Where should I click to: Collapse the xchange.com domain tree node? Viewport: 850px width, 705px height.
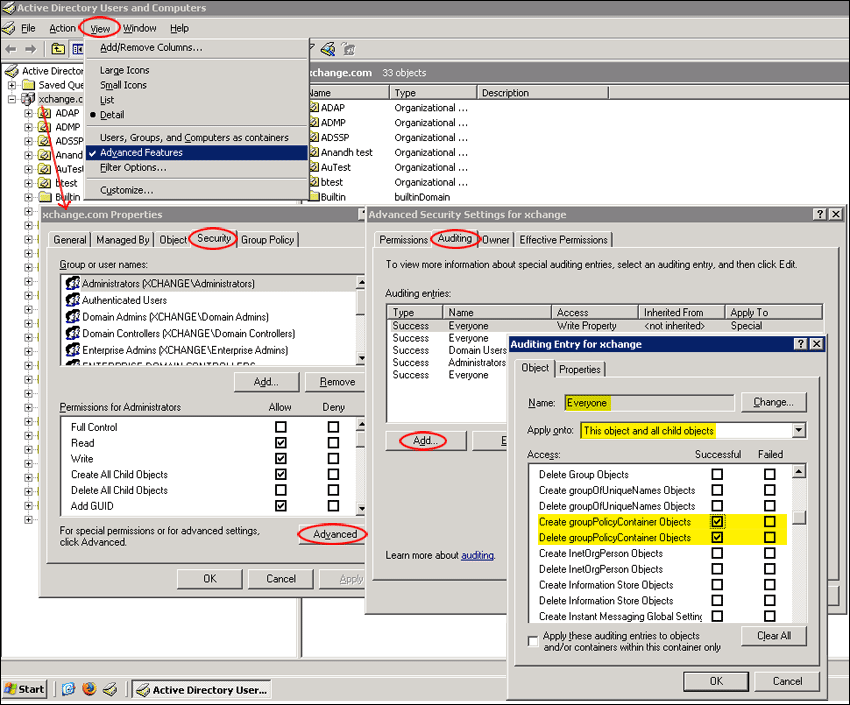tap(13, 99)
